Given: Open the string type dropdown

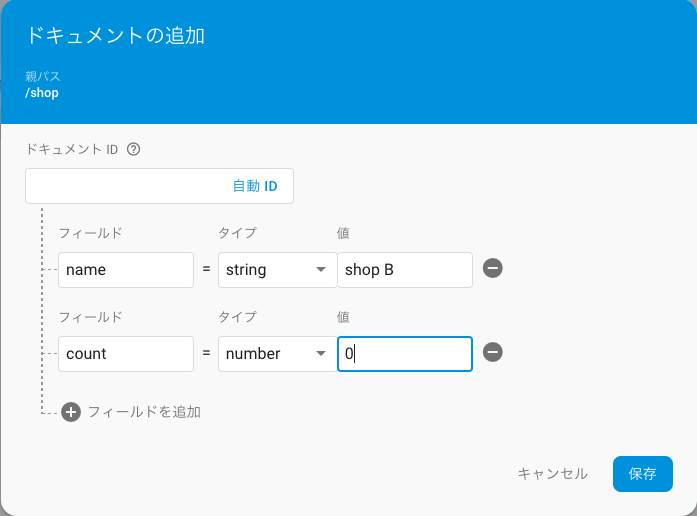Looking at the screenshot, I should pyautogui.click(x=277, y=270).
